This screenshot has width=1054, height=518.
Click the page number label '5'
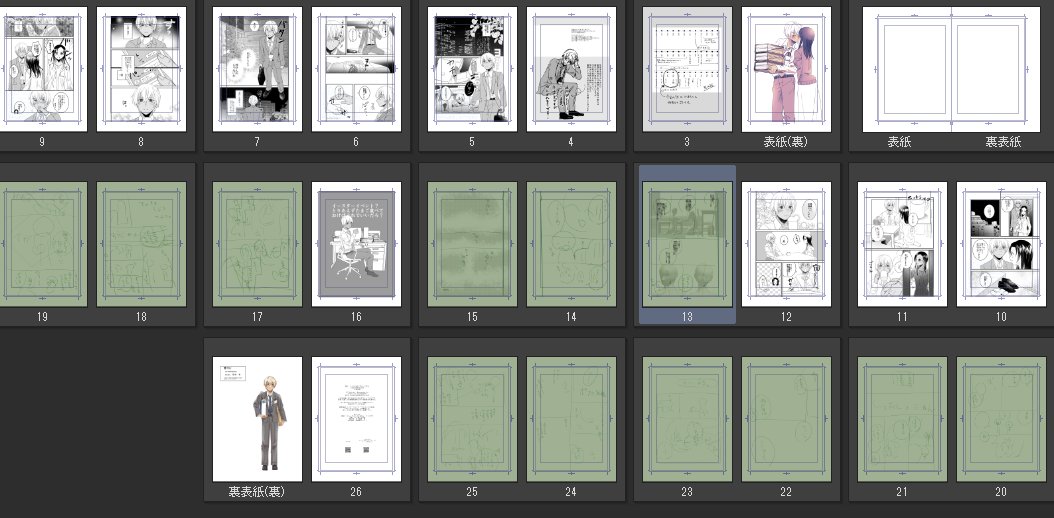473,142
